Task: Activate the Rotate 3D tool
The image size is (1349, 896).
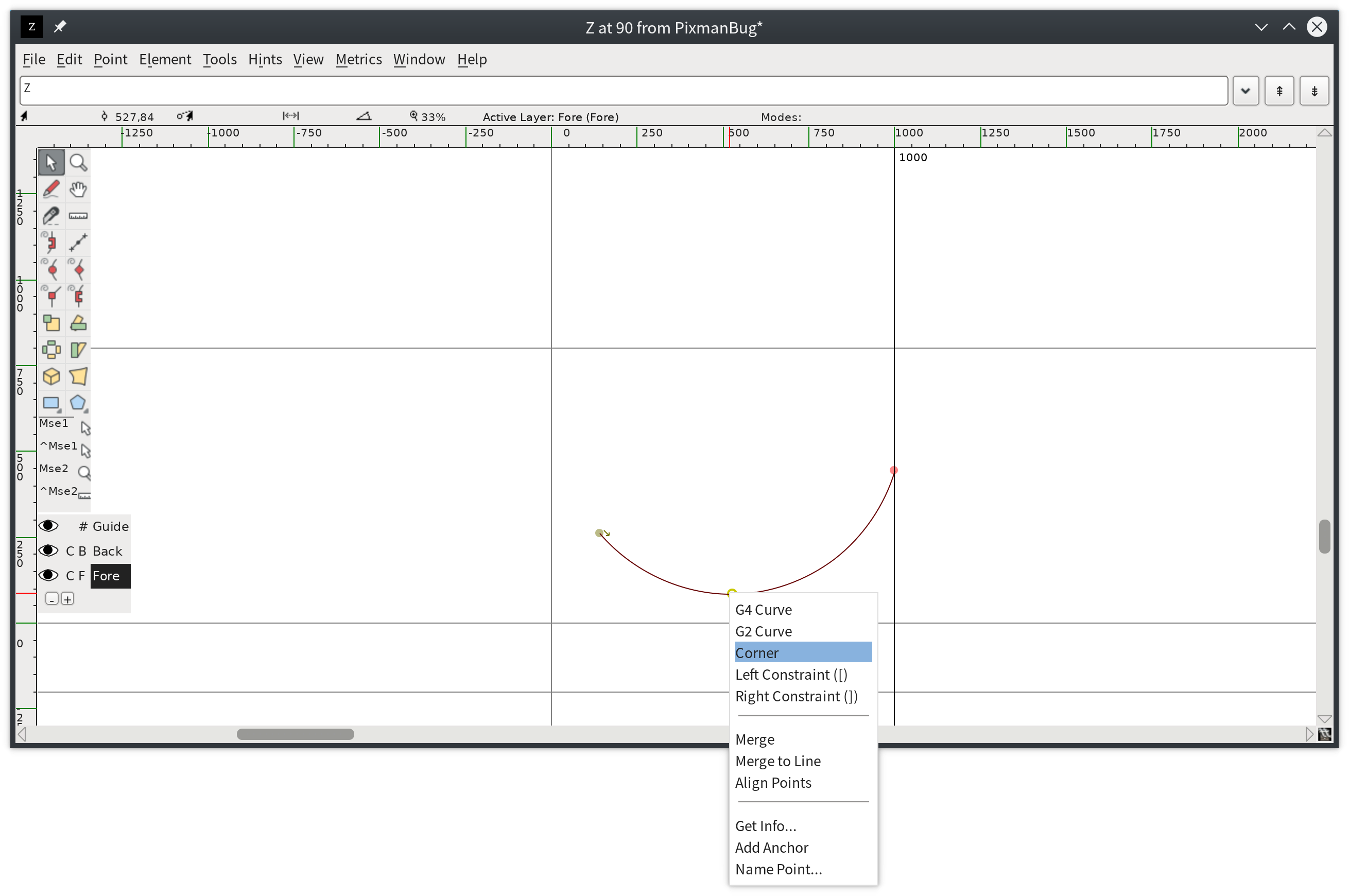Action: [x=51, y=376]
